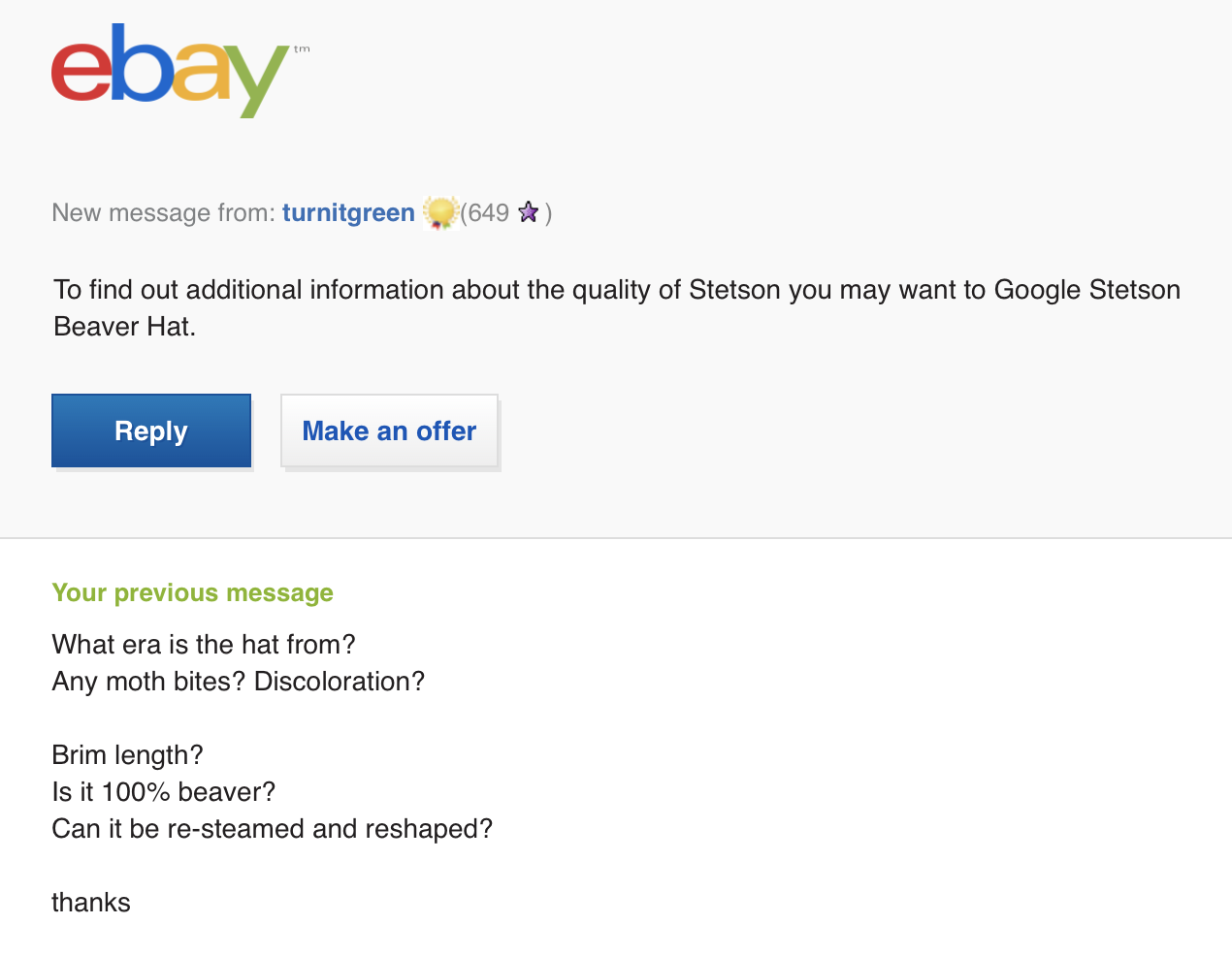Click the 649 feedback score

pos(489,212)
